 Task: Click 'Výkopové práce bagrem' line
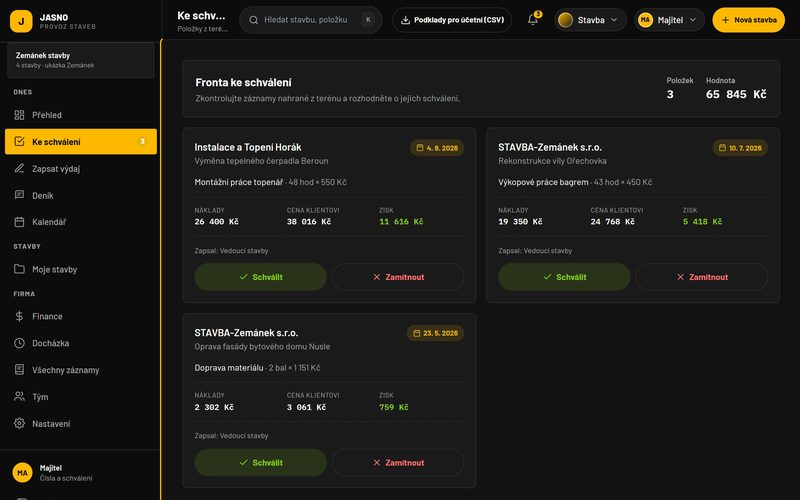click(575, 182)
